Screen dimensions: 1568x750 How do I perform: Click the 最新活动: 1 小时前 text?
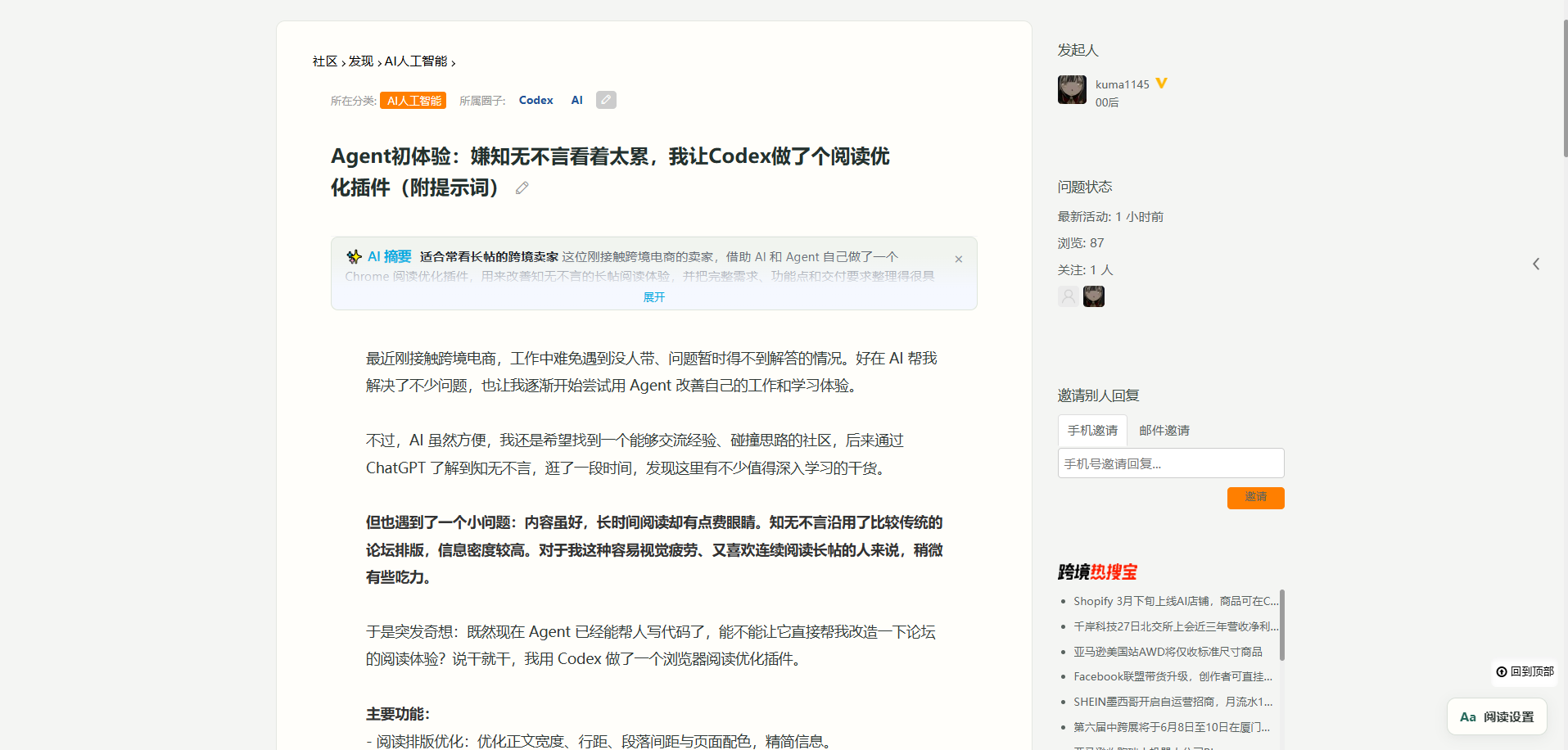[1110, 217]
